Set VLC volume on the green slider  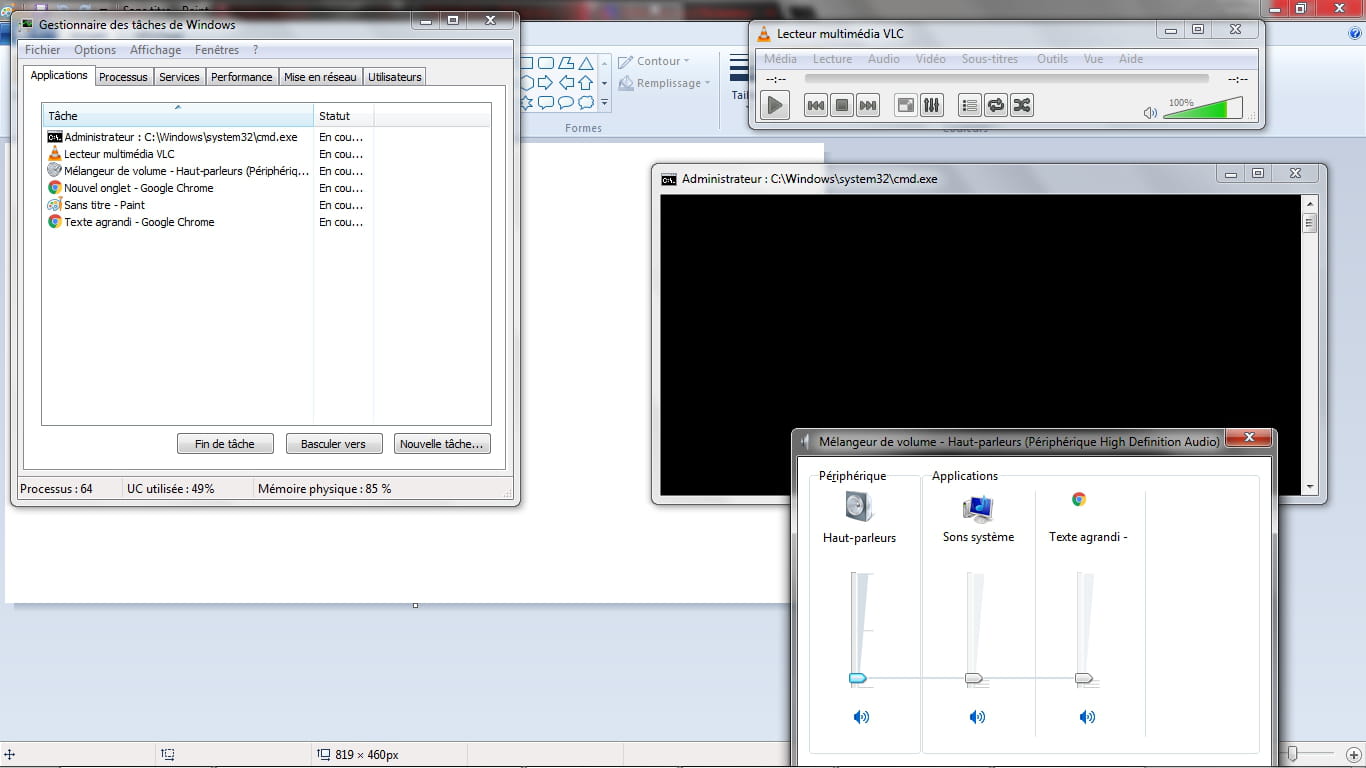(x=1202, y=108)
